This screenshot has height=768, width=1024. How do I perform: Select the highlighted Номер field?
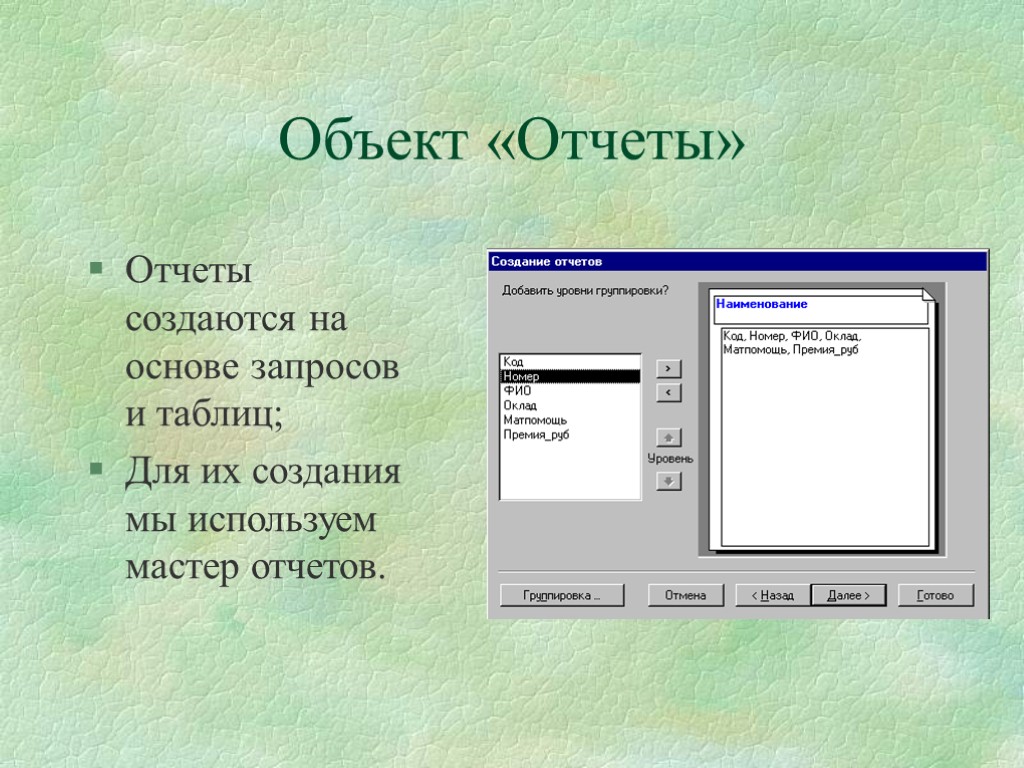(x=569, y=376)
